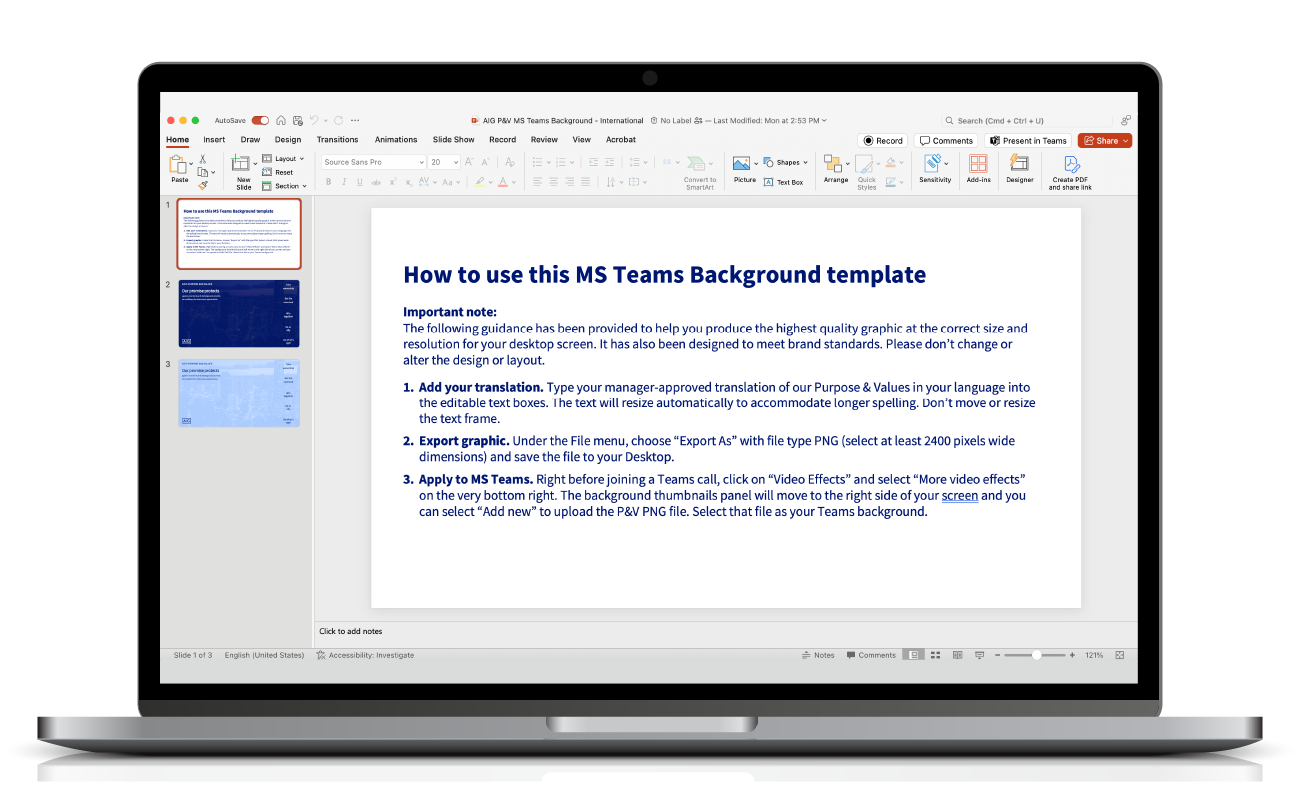Click the Text Box button

point(783,182)
